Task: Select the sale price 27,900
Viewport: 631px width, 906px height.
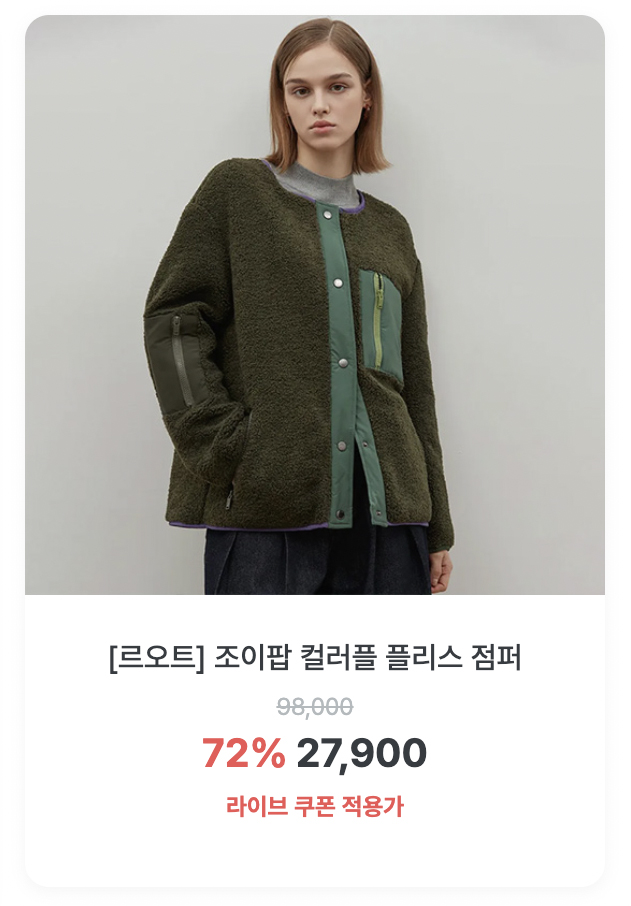Action: [362, 753]
